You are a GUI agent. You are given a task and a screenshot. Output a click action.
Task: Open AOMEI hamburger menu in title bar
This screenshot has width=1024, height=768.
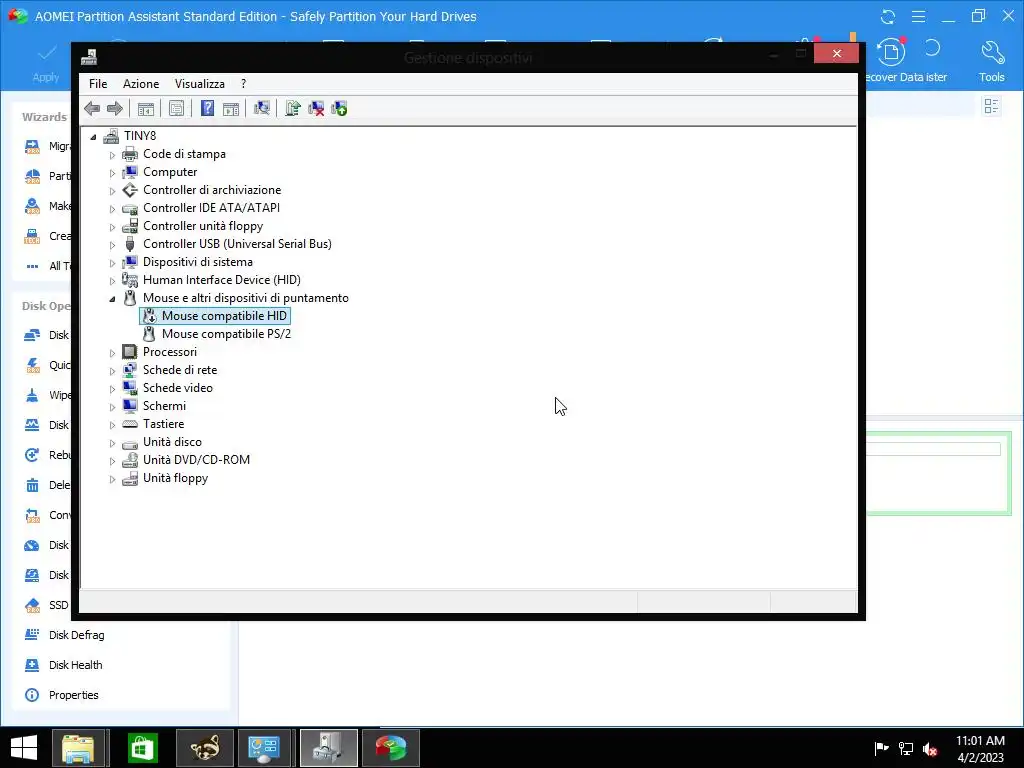tap(918, 17)
